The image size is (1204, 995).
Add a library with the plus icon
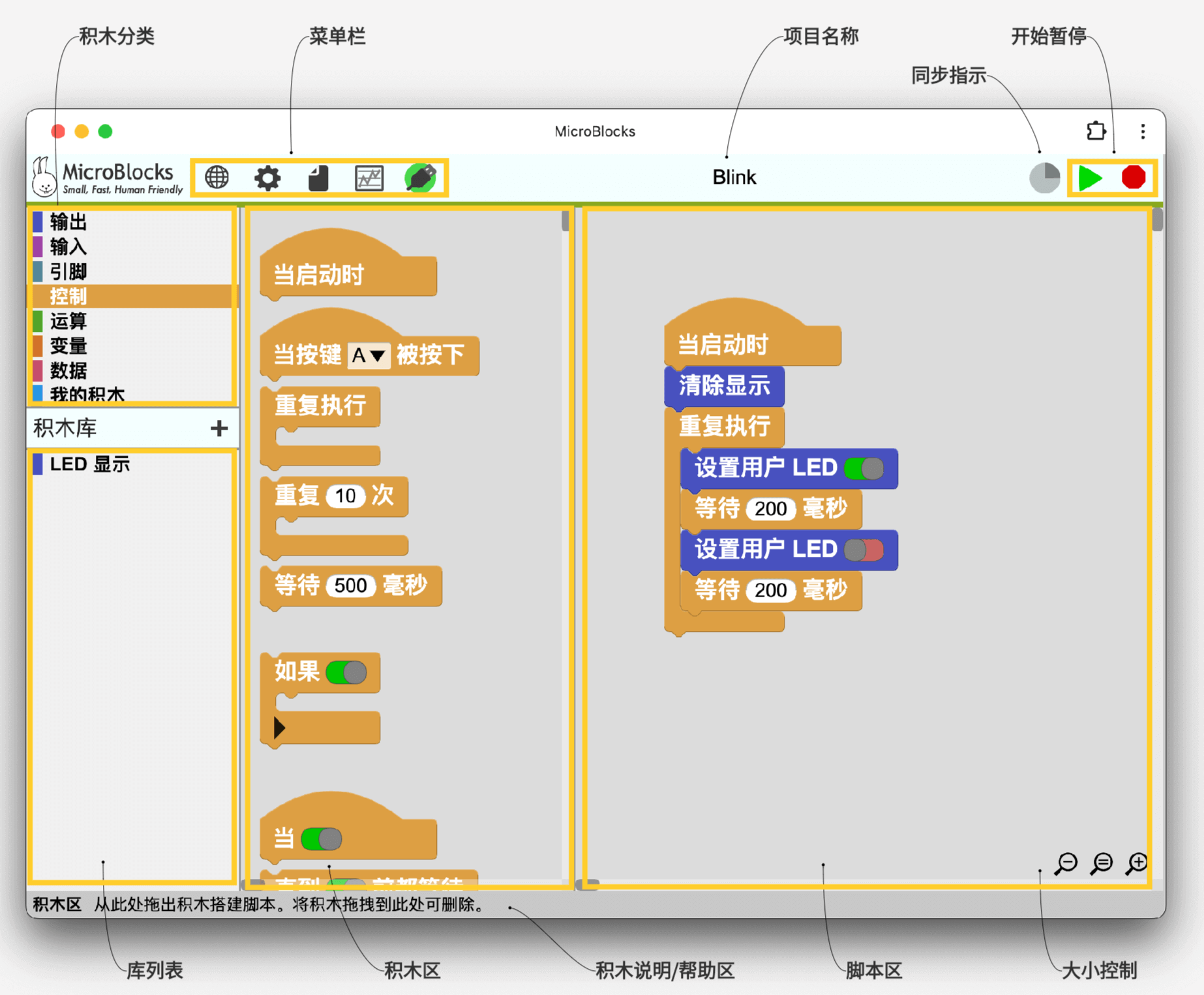pyautogui.click(x=219, y=428)
